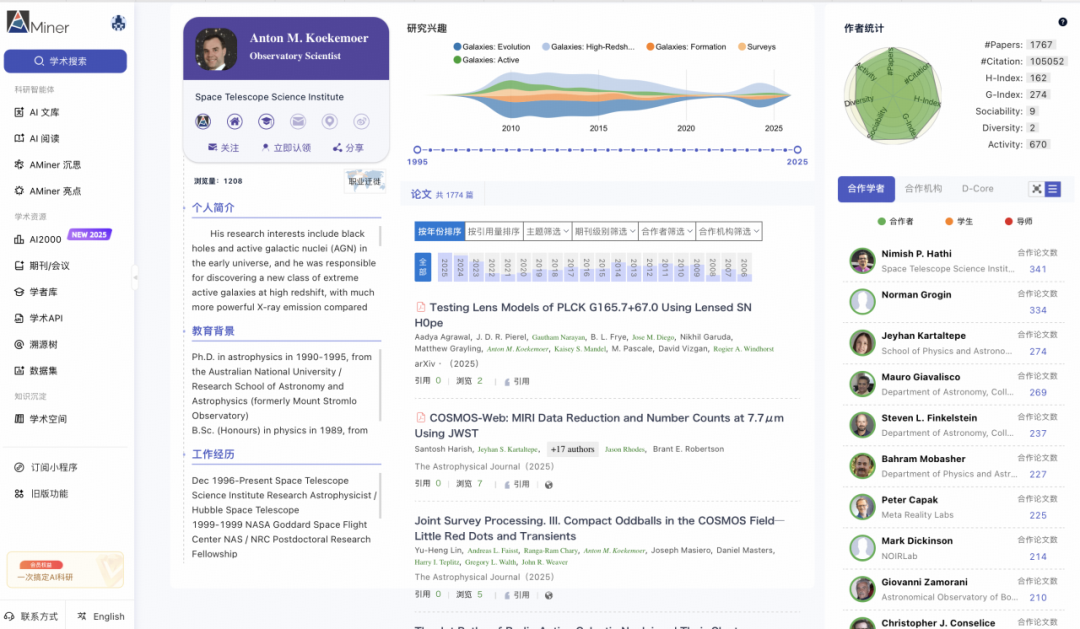This screenshot has height=629, width=1080.
Task: Open 学者库 in the sidebar
Action: (x=36, y=292)
